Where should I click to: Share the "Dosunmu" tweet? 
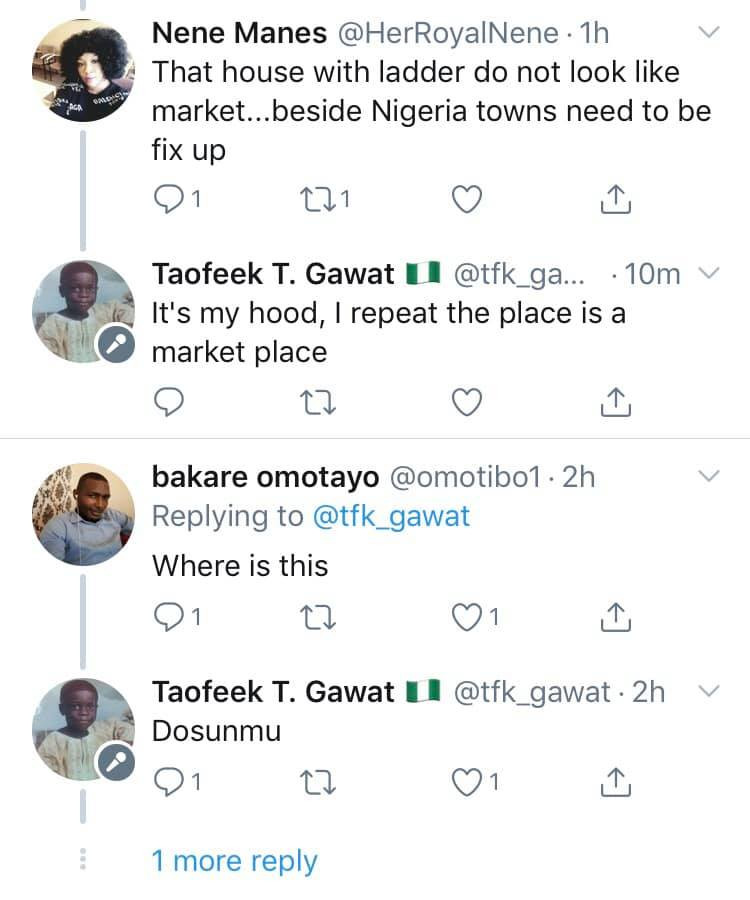(x=616, y=783)
